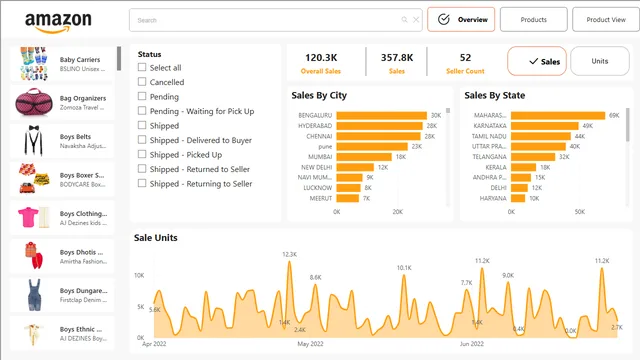Screen dimensions: 640x360
Task: Click the amazon logo
Action: point(58,22)
